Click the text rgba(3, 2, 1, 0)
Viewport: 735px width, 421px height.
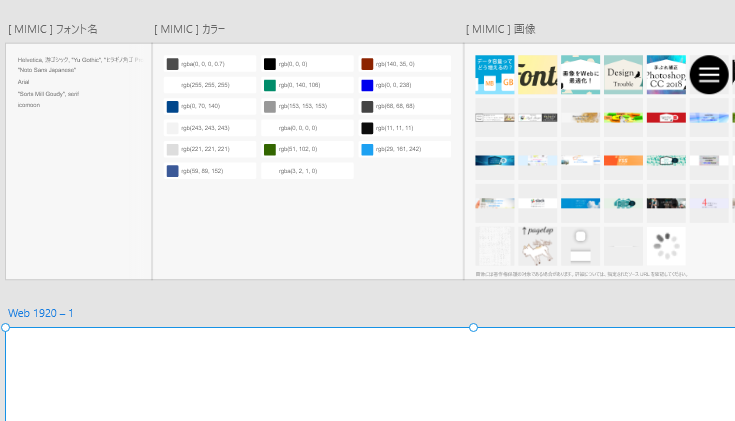pyautogui.click(x=298, y=171)
